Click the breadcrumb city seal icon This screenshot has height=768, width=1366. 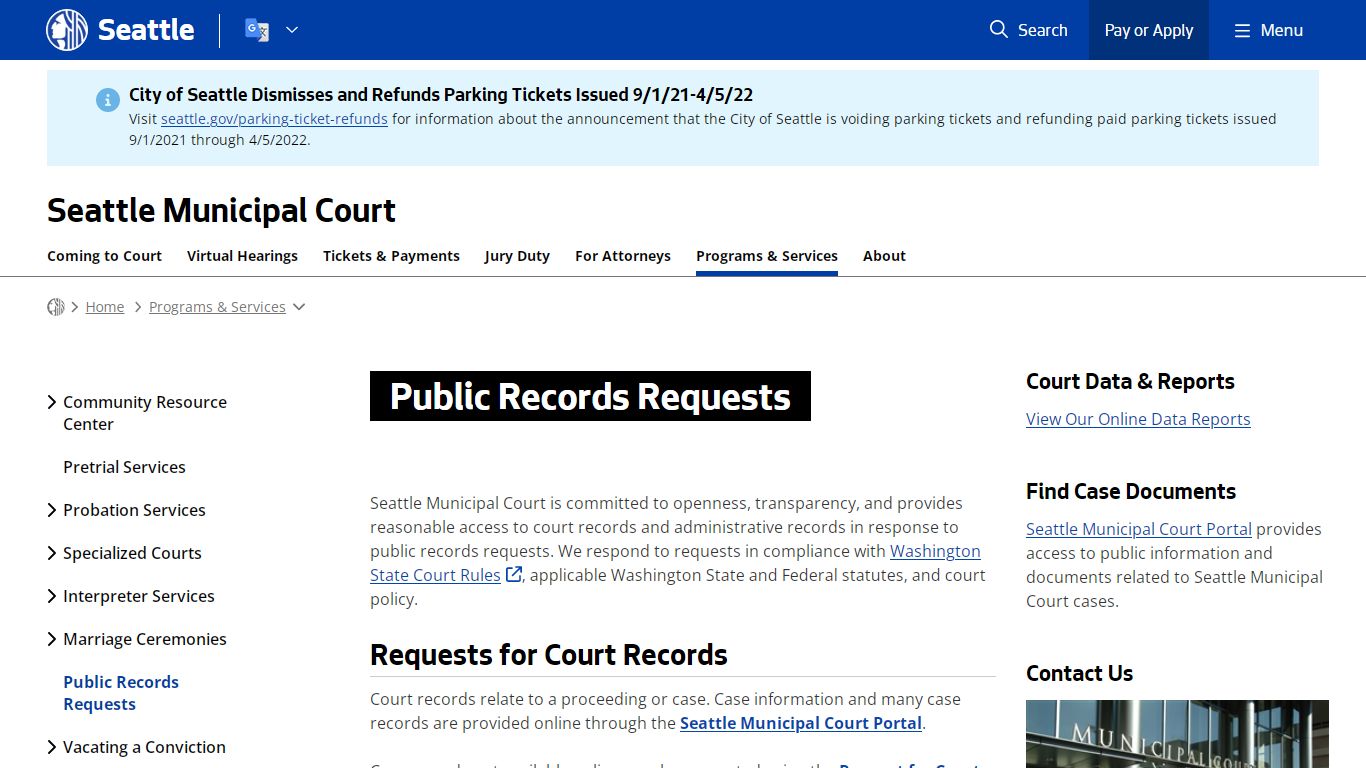click(x=56, y=307)
